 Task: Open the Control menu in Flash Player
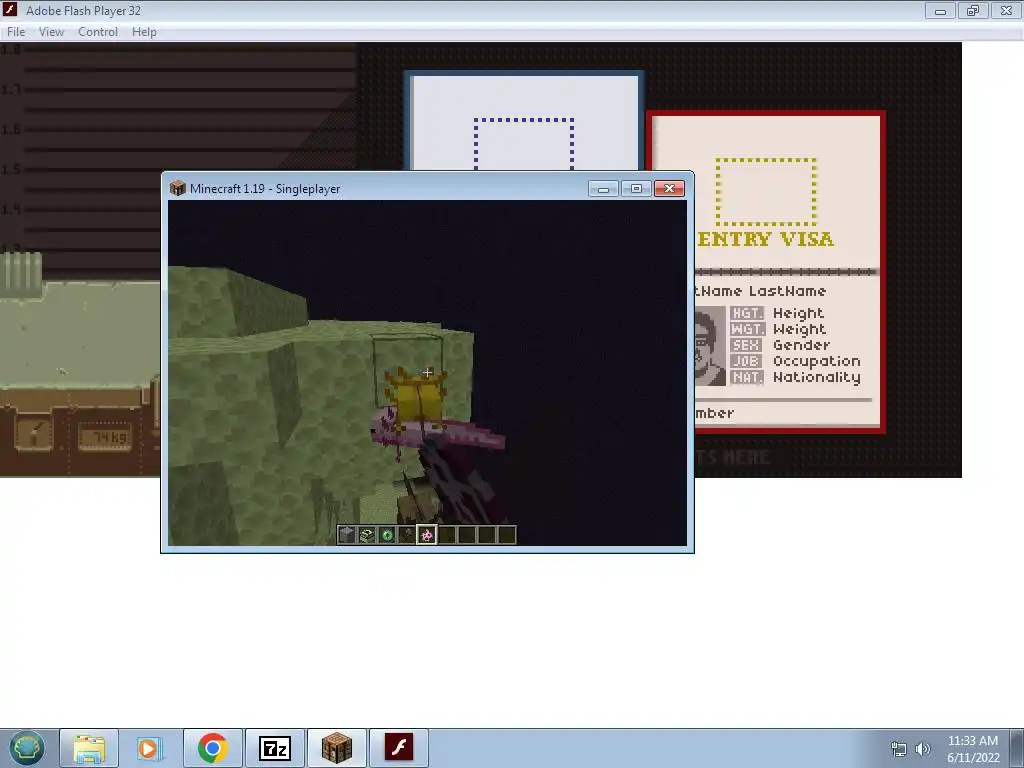point(98,32)
